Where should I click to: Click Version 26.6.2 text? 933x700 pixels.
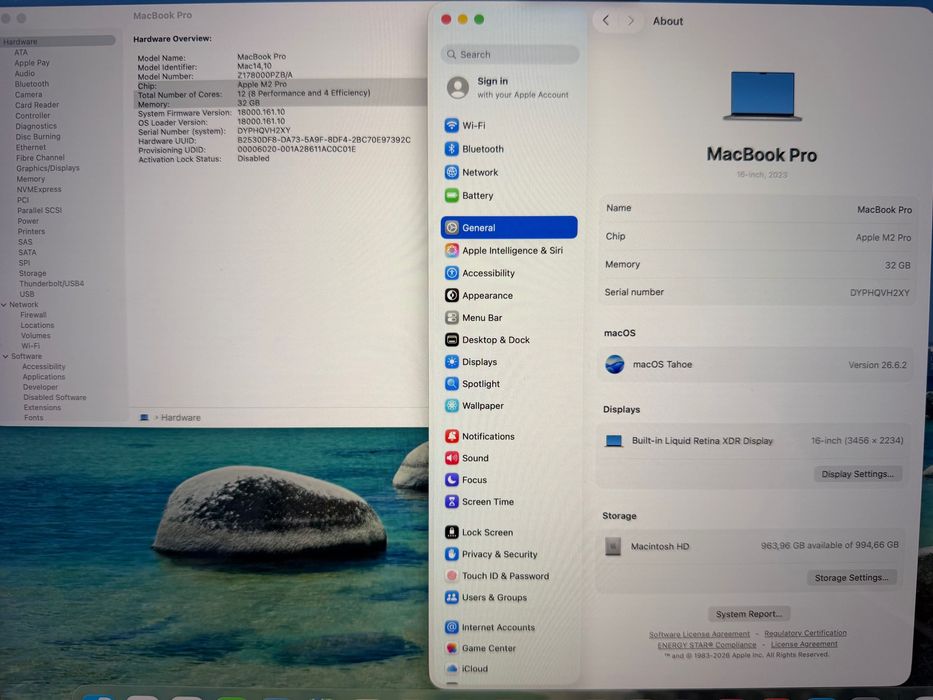tap(878, 365)
